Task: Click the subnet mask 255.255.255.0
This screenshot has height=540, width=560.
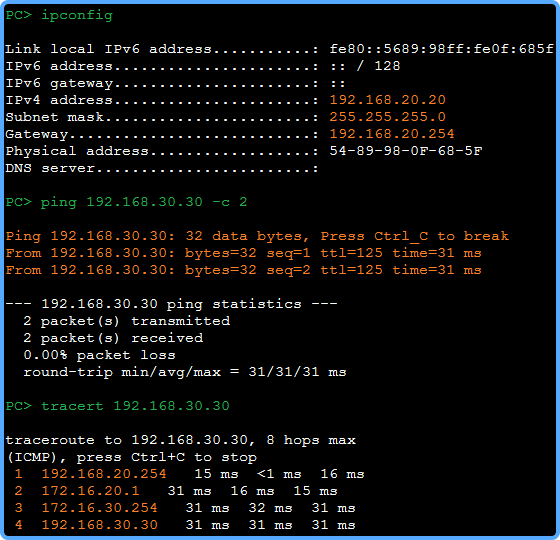Action: click(x=388, y=117)
